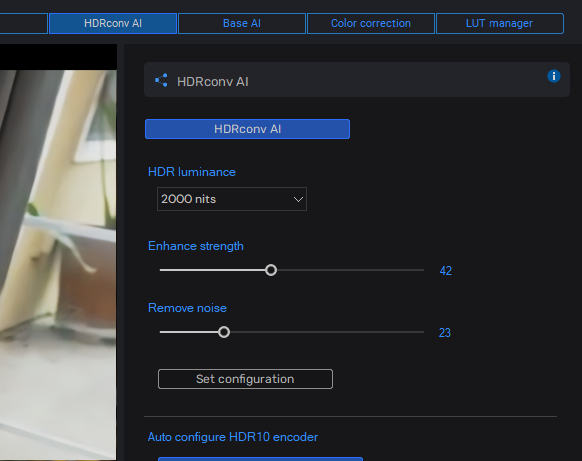Click the Remove noise slider handle

point(224,332)
